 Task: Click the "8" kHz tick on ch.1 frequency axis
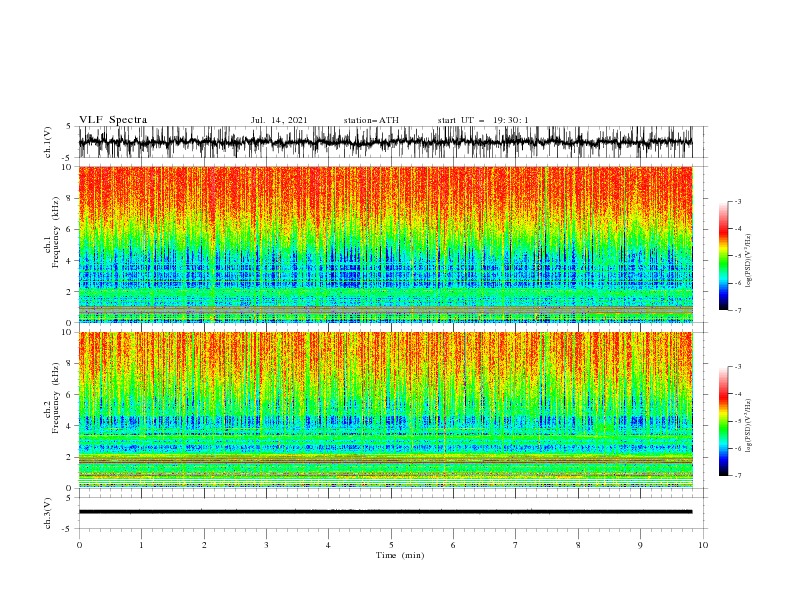[x=69, y=198]
